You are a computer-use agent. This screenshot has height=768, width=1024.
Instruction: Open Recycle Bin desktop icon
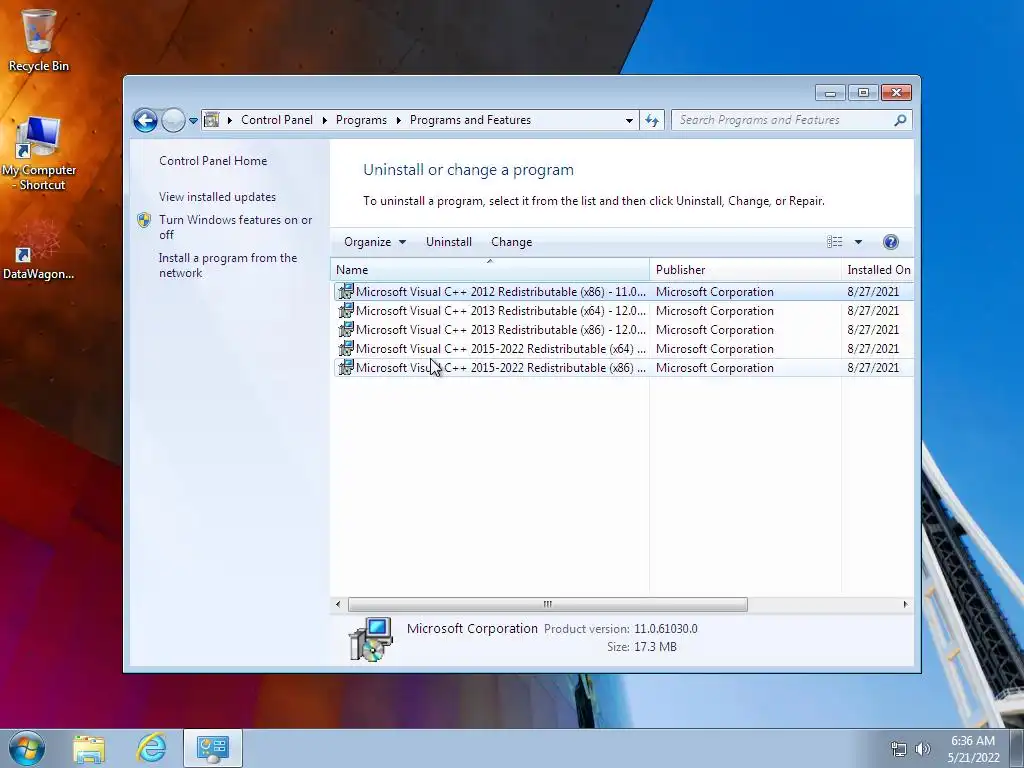point(39,39)
